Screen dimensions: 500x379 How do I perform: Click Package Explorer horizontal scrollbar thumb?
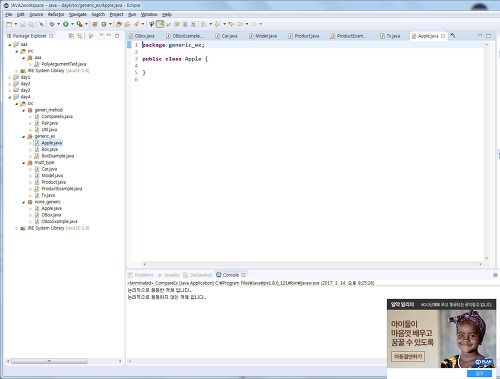click(49, 361)
